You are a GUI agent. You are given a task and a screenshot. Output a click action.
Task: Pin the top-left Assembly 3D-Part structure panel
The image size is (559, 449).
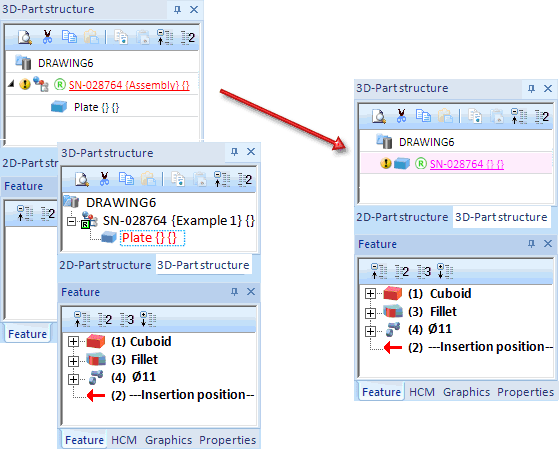pos(177,10)
